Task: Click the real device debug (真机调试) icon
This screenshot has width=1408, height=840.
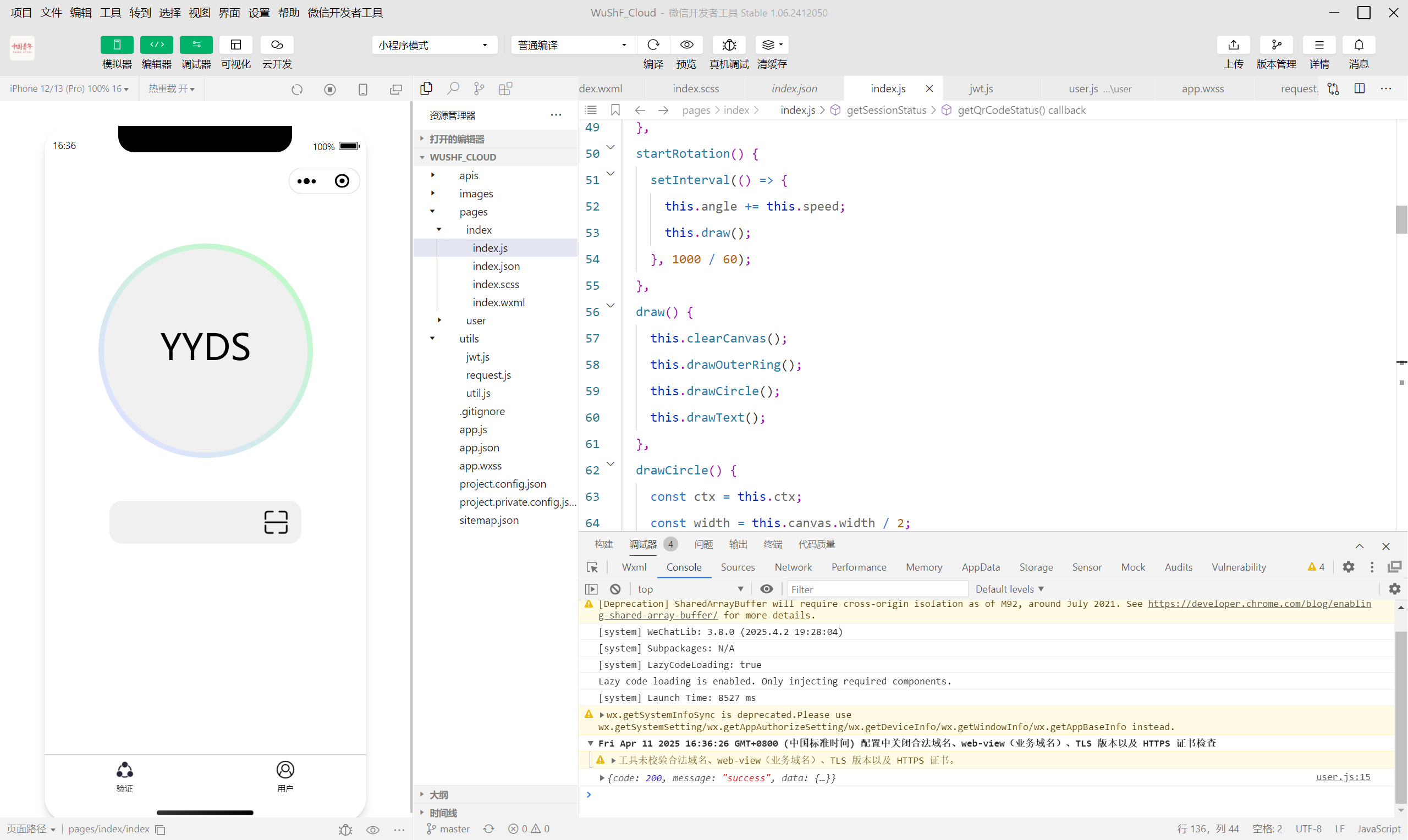Action: tap(729, 45)
